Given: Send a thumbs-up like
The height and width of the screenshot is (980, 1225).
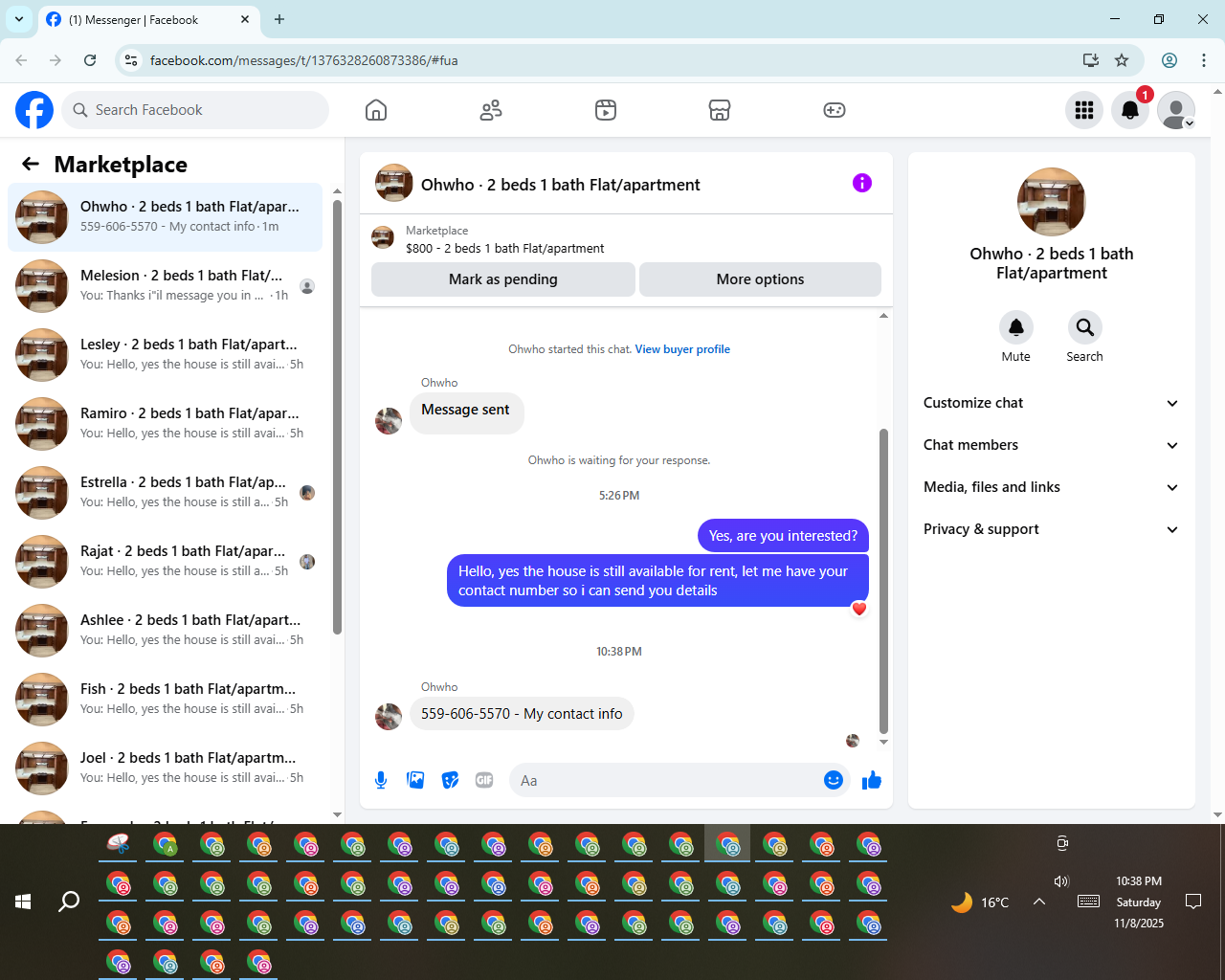Looking at the screenshot, I should (x=872, y=780).
